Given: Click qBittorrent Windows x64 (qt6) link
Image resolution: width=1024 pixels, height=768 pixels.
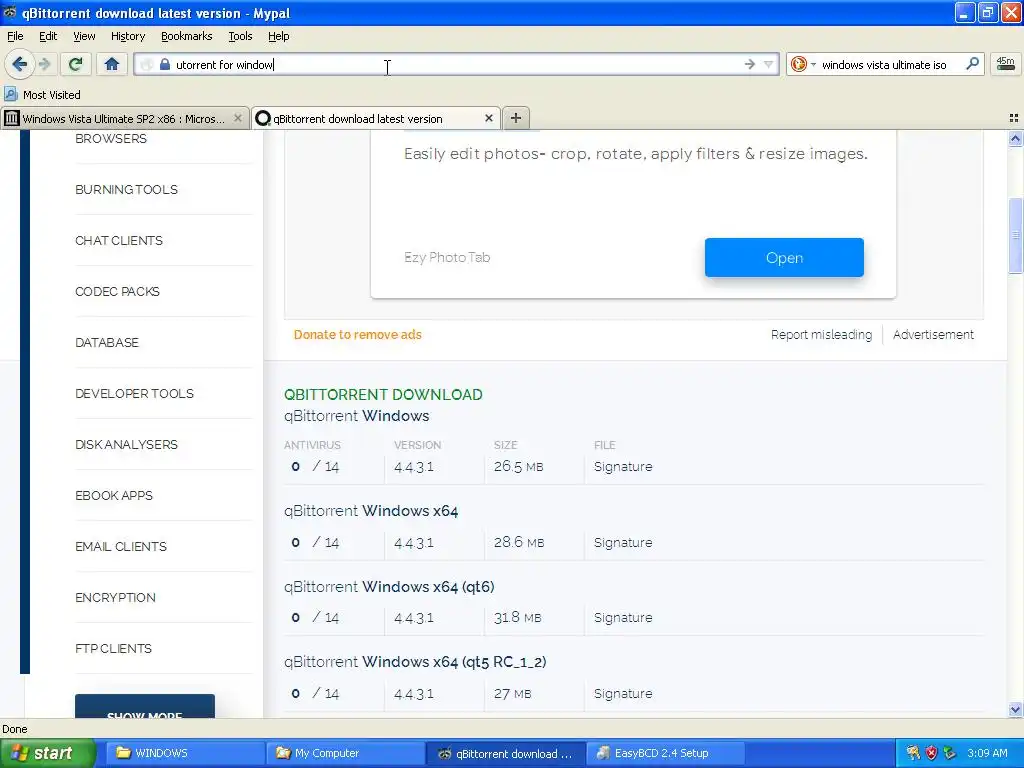Looking at the screenshot, I should [389, 586].
